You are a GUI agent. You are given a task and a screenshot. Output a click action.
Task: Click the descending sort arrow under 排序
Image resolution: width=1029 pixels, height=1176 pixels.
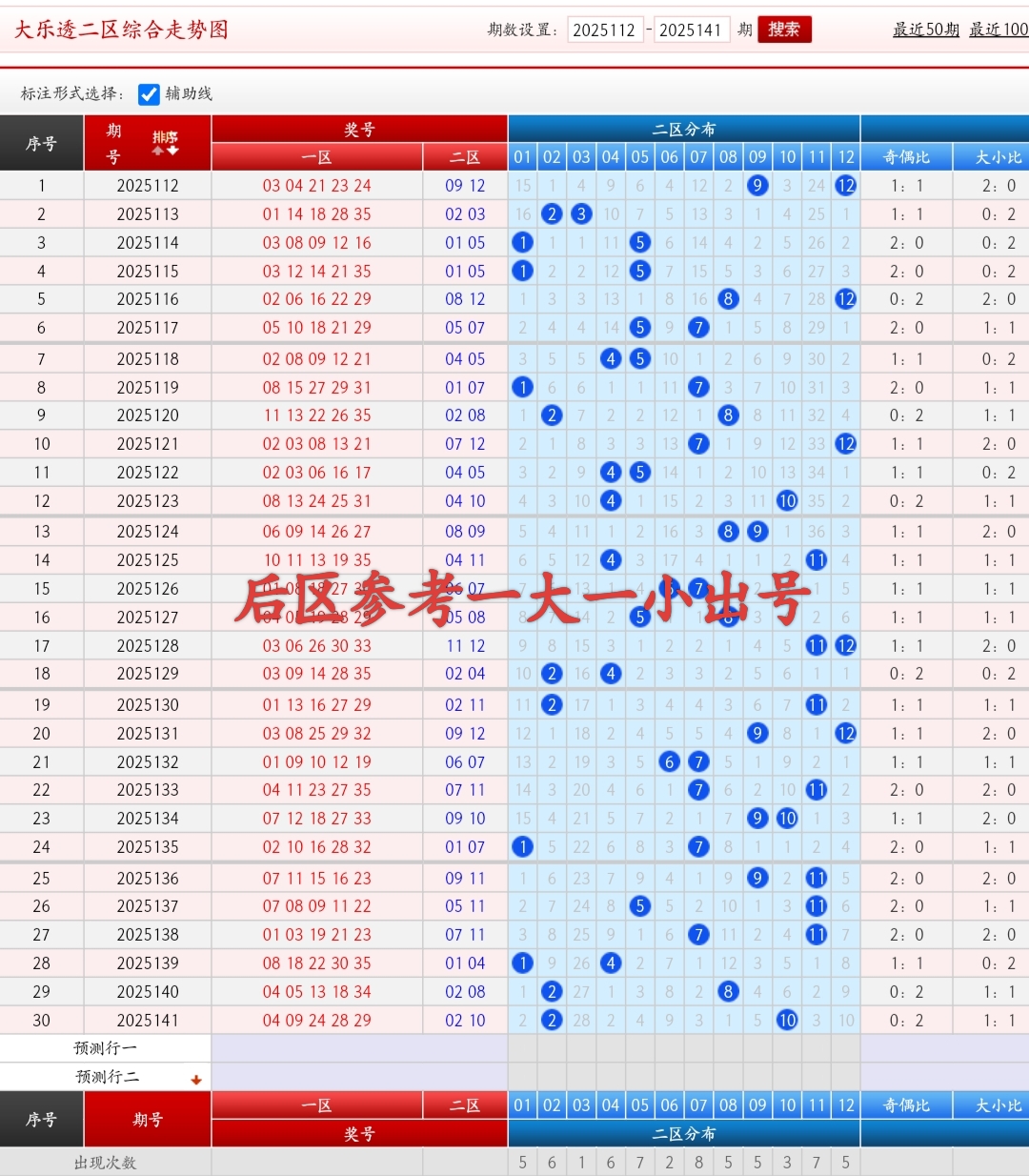(x=172, y=151)
